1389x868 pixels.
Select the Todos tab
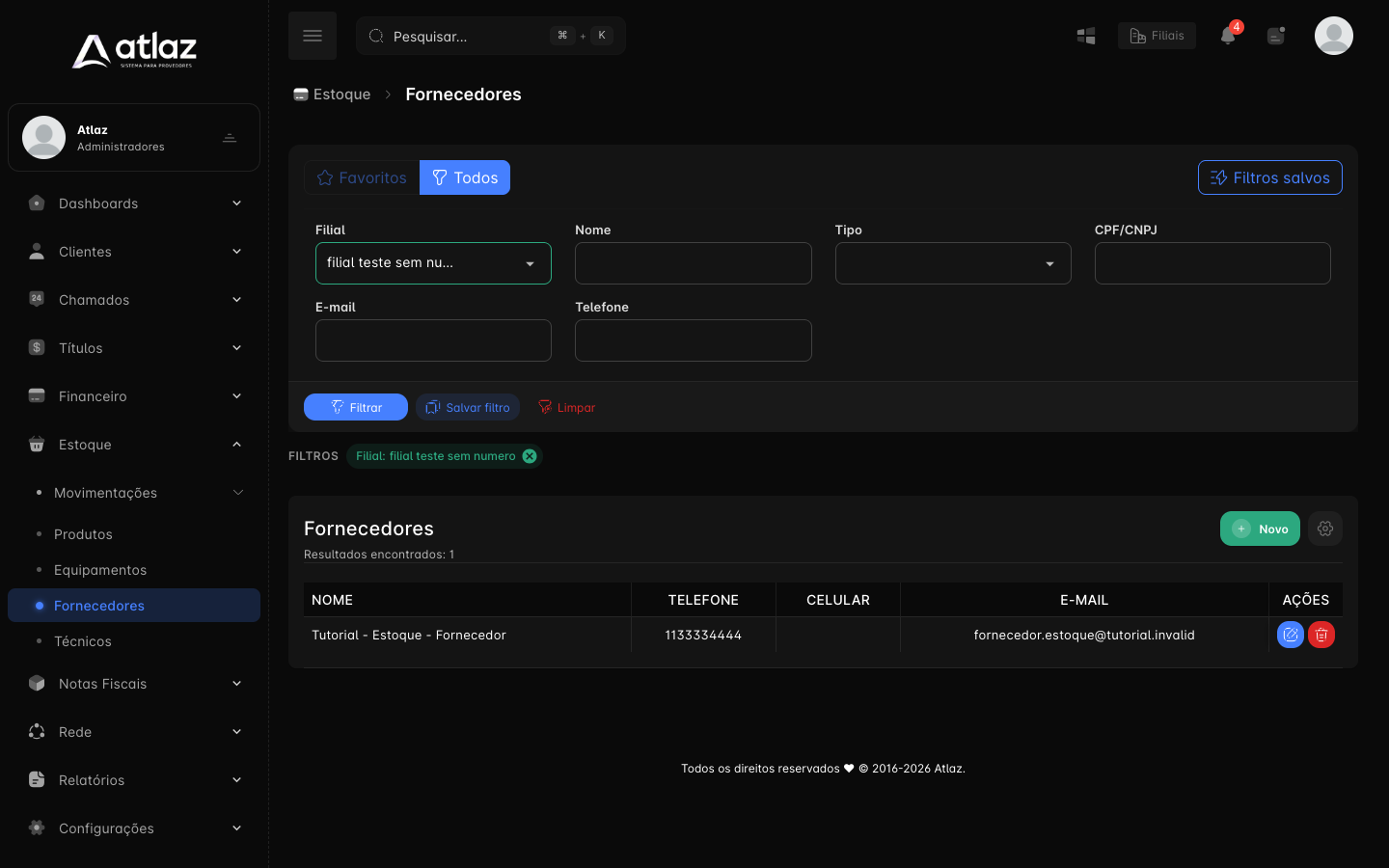coord(465,177)
